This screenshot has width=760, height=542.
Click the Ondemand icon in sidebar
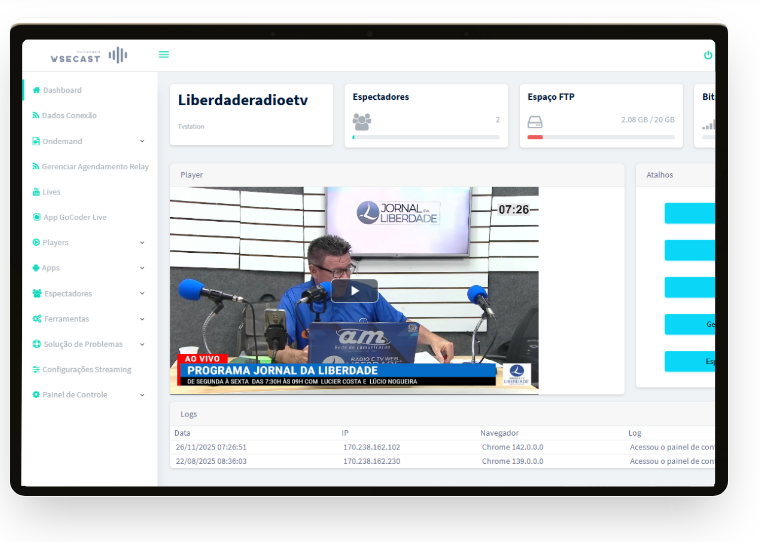click(36, 141)
